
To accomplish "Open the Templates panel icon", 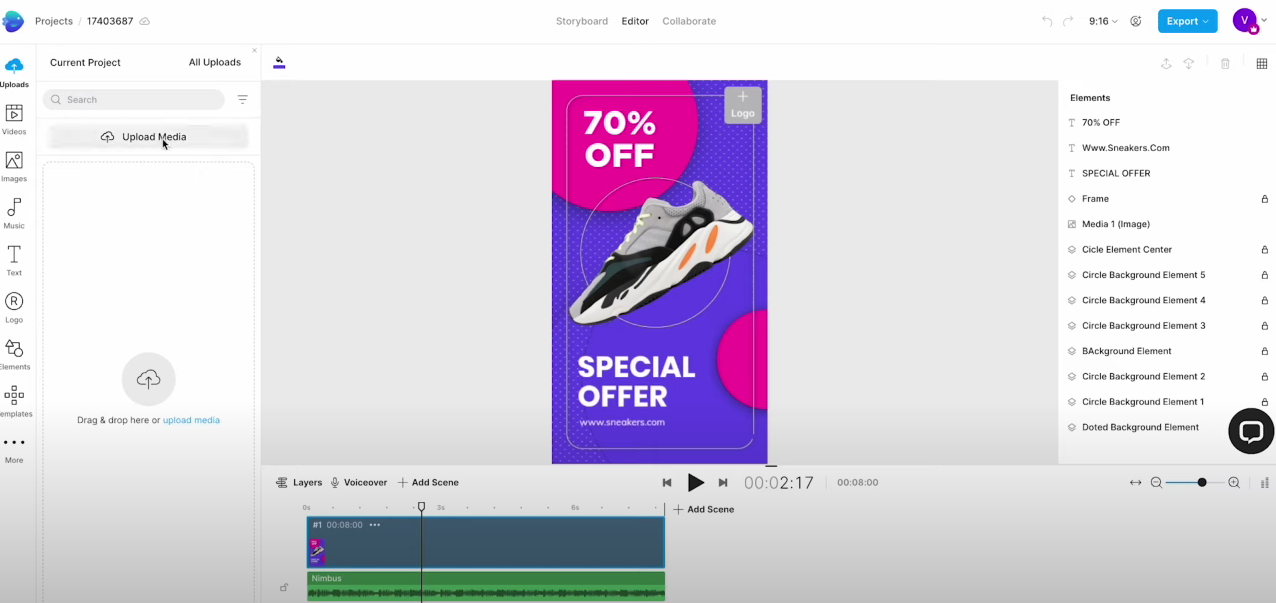I will 14,402.
